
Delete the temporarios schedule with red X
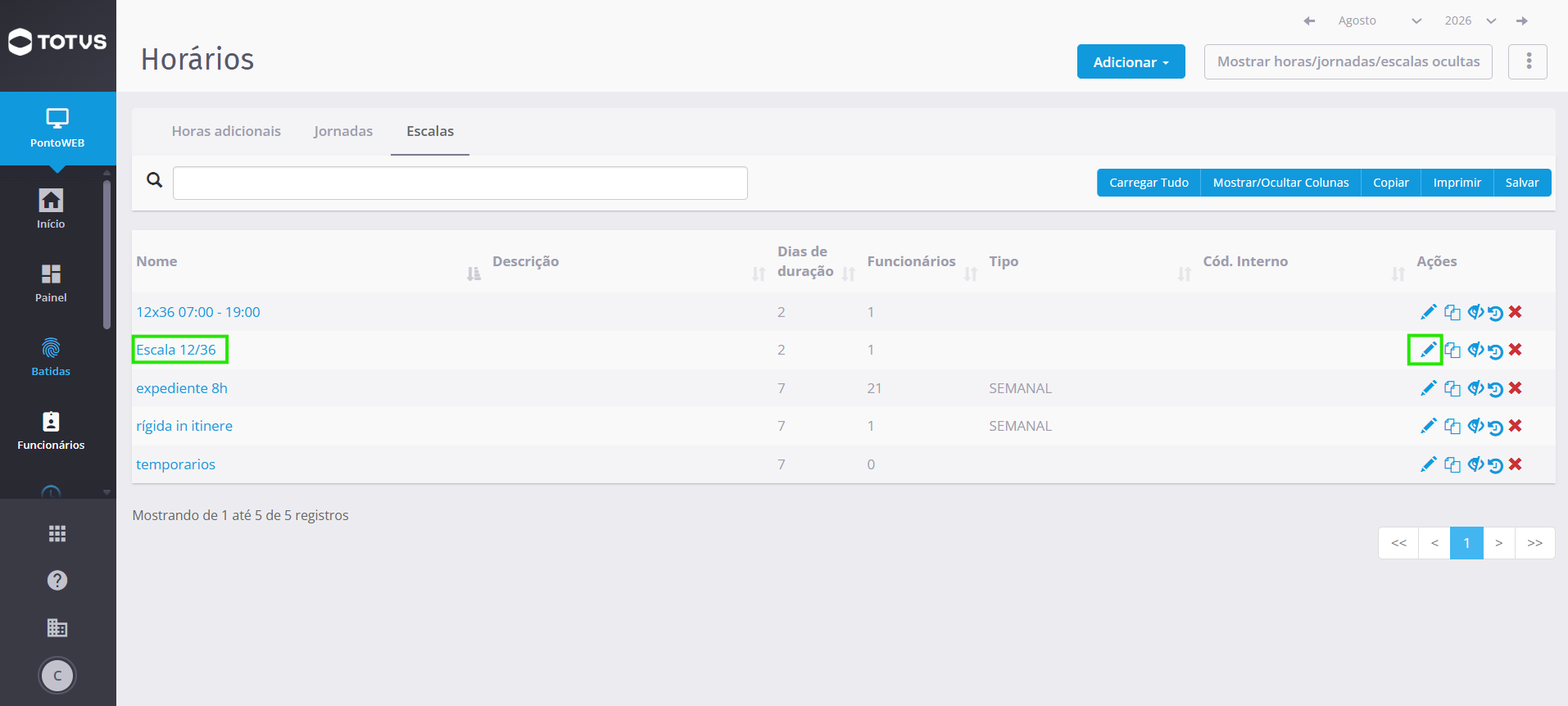(x=1515, y=464)
